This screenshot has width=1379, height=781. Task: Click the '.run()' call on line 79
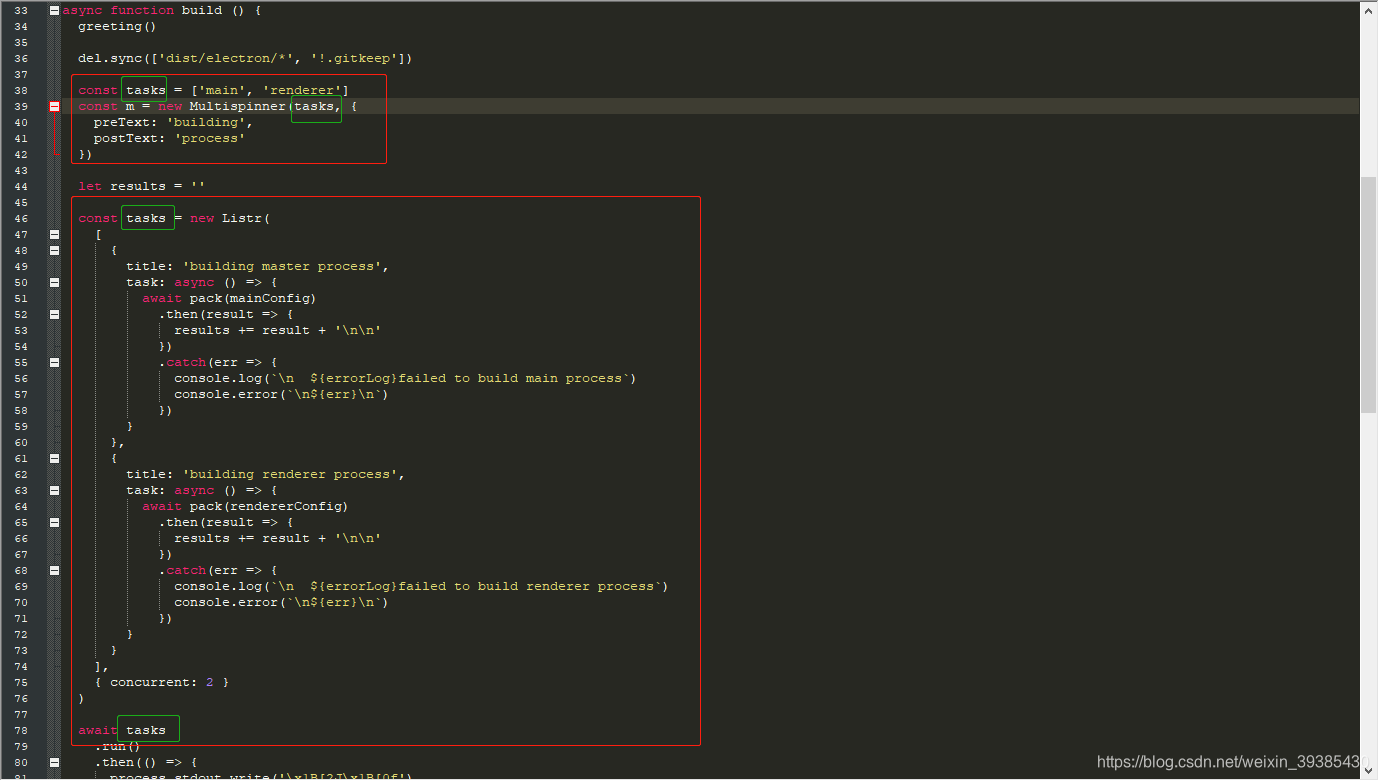[x=118, y=746]
